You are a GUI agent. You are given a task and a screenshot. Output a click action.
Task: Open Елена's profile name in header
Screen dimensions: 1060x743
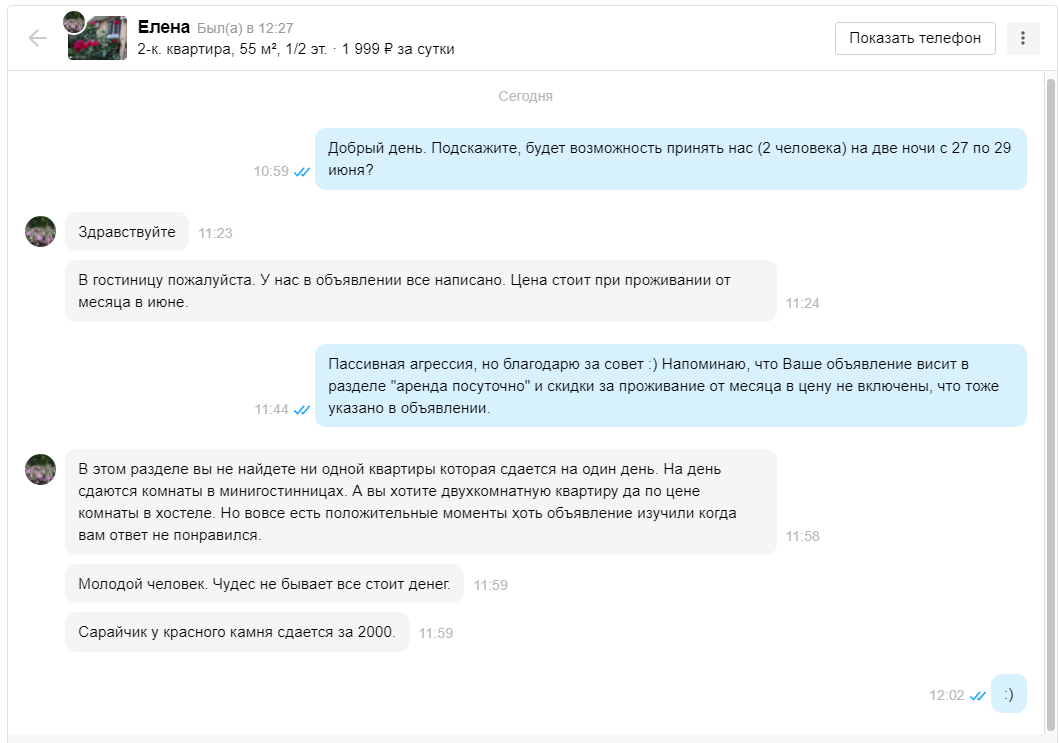[164, 27]
